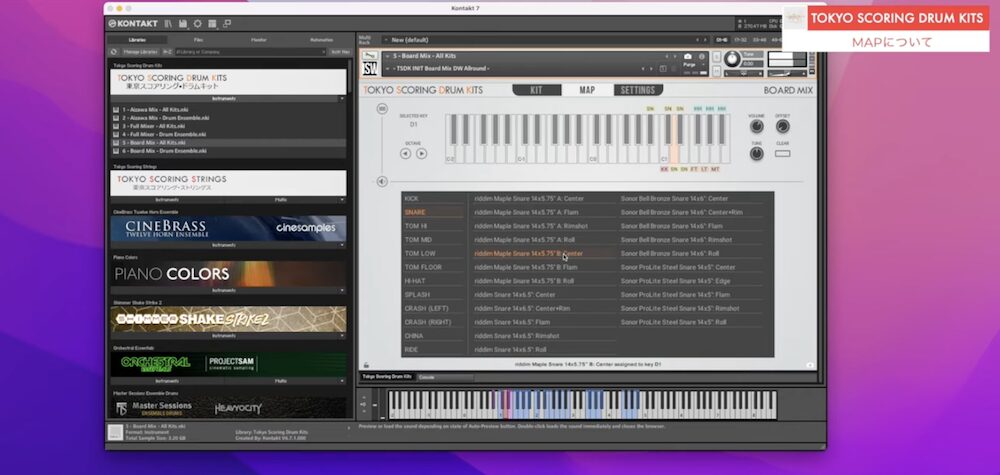Image resolution: width=1000 pixels, height=475 pixels.
Task: Click the CLEAR mapping button
Action: click(x=783, y=153)
